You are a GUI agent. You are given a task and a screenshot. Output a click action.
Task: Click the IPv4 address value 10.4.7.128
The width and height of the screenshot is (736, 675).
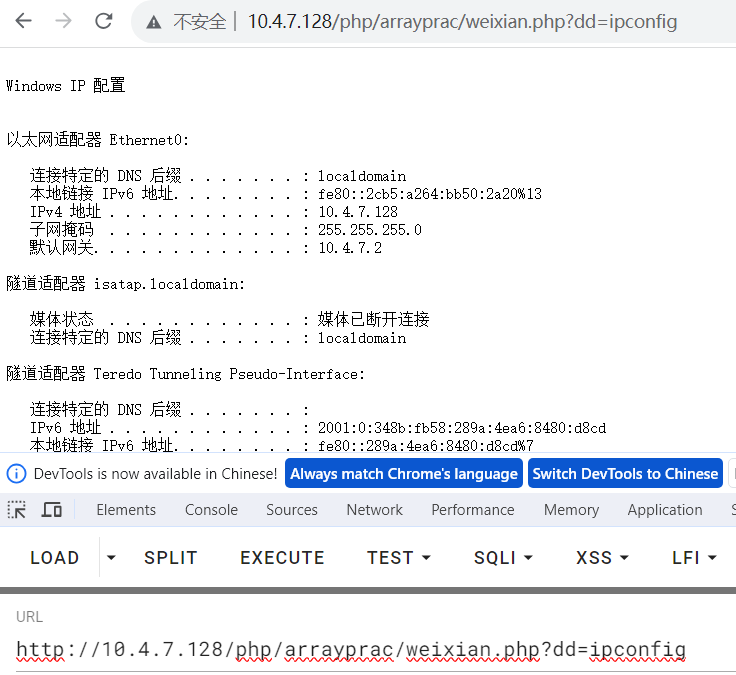[358, 212]
